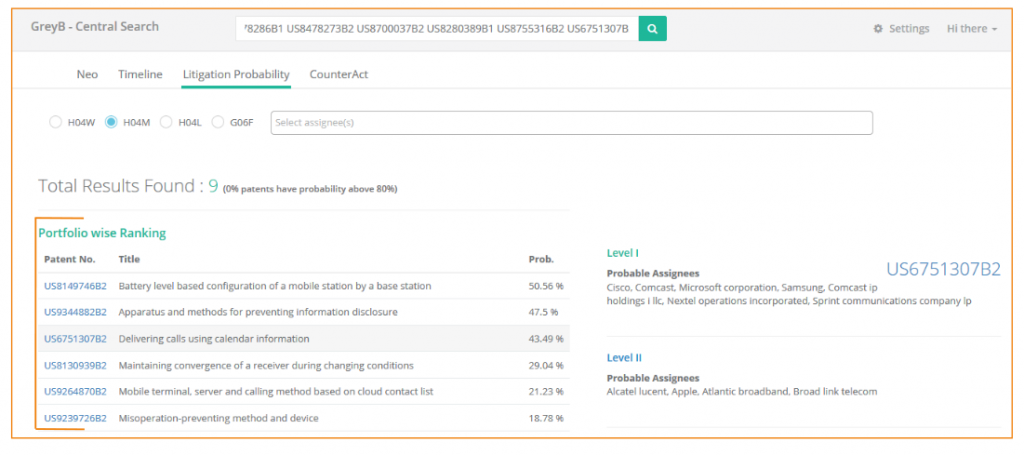Open patent link US8130939B2
Image resolution: width=1024 pixels, height=455 pixels.
pos(75,365)
